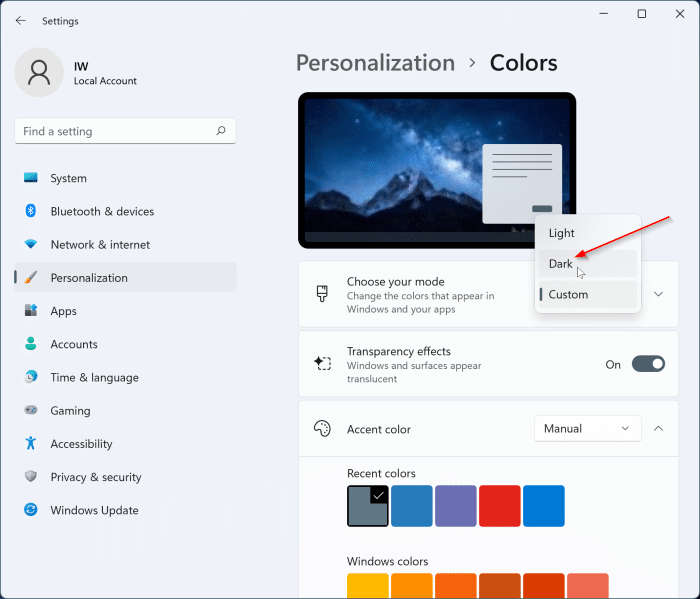Click the Time & language clock icon
This screenshot has height=599, width=700.
click(31, 377)
